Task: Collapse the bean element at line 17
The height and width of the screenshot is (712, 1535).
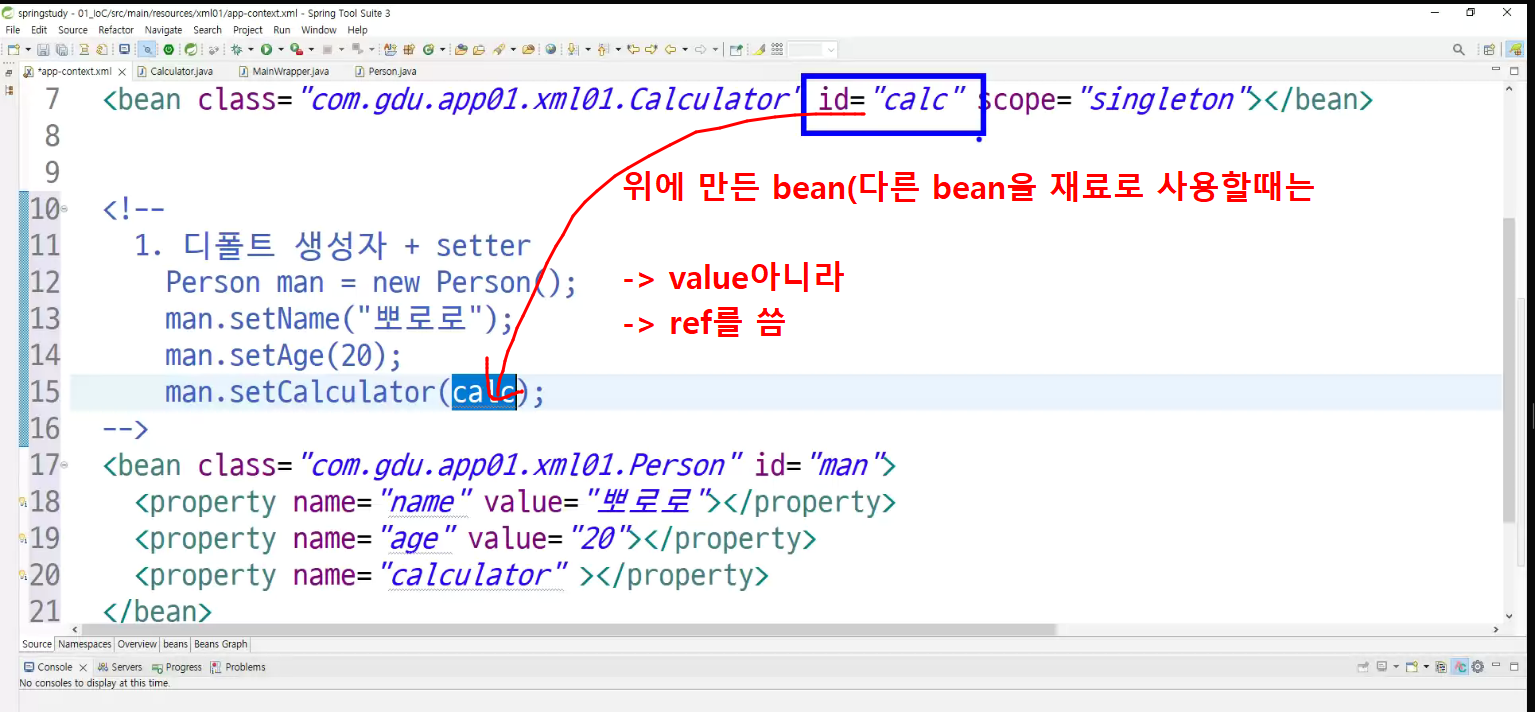Action: [x=65, y=466]
